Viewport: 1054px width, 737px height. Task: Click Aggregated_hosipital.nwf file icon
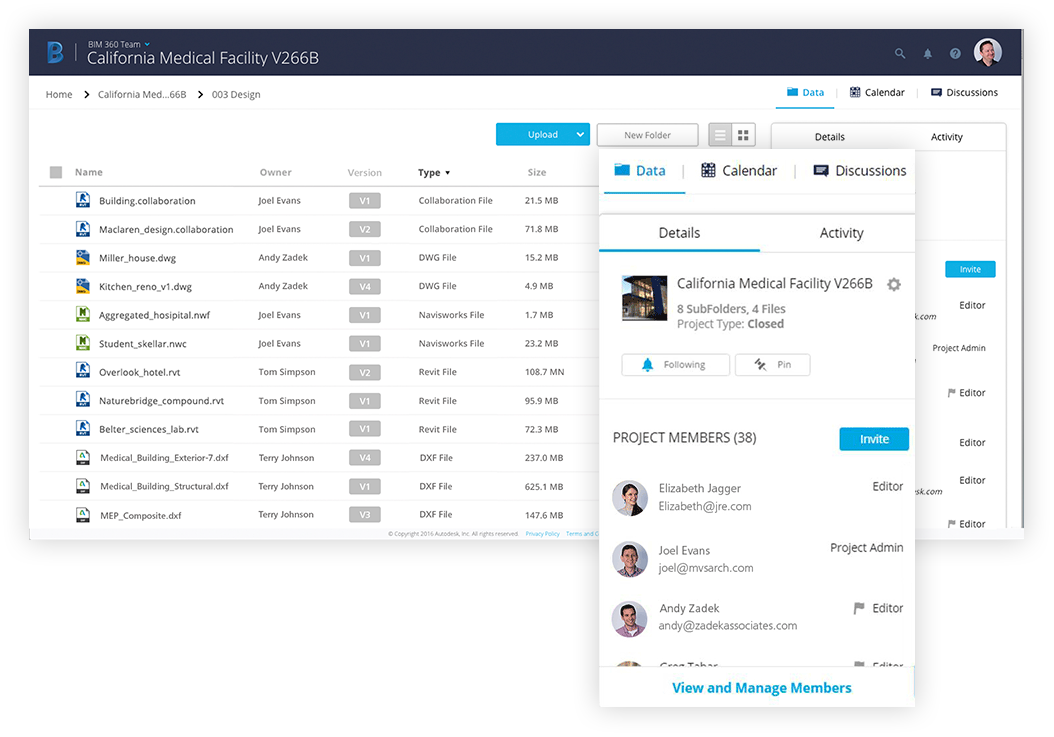coord(83,314)
